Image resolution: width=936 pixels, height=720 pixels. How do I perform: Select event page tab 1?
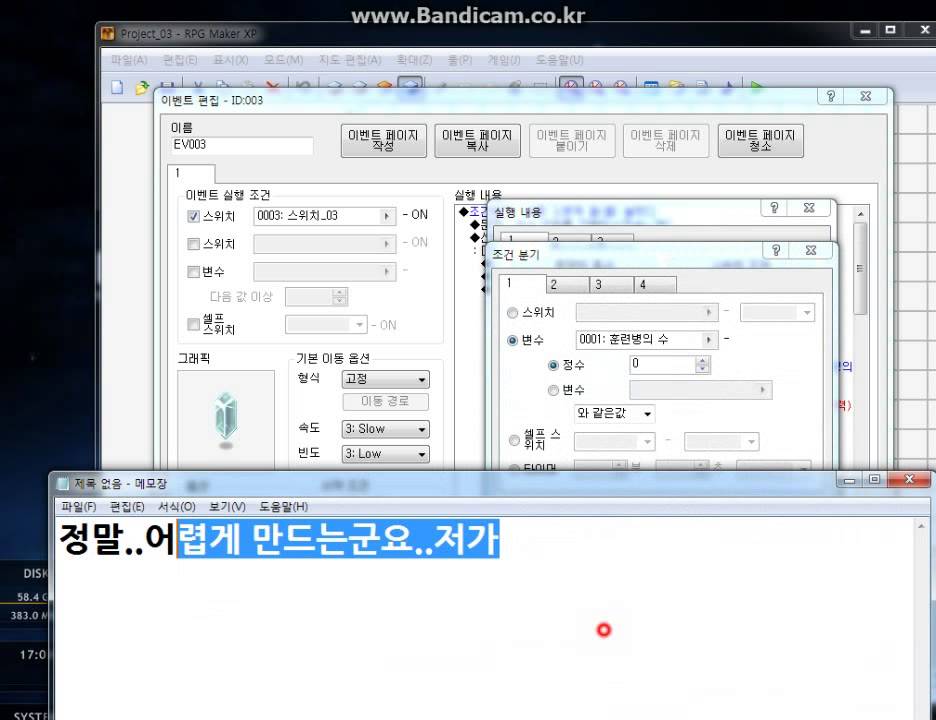191,173
